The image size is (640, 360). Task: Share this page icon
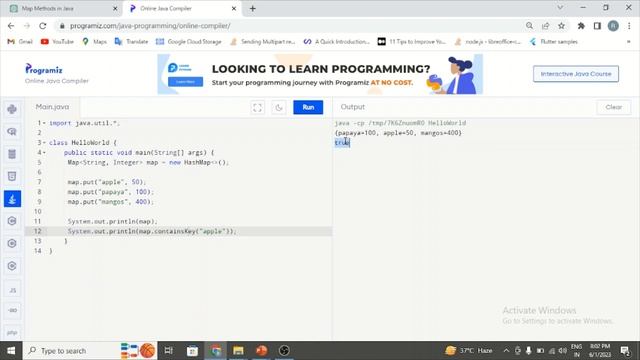pyautogui.click(x=545, y=26)
